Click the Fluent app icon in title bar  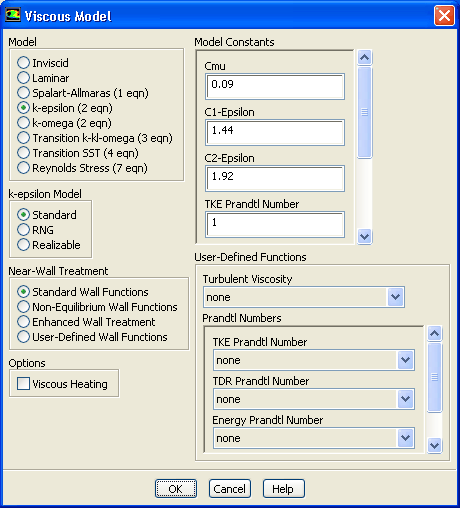pos(13,15)
